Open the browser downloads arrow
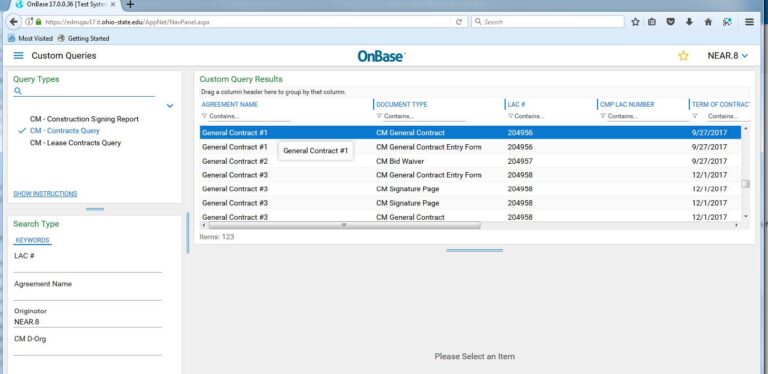The image size is (768, 374). [689, 22]
